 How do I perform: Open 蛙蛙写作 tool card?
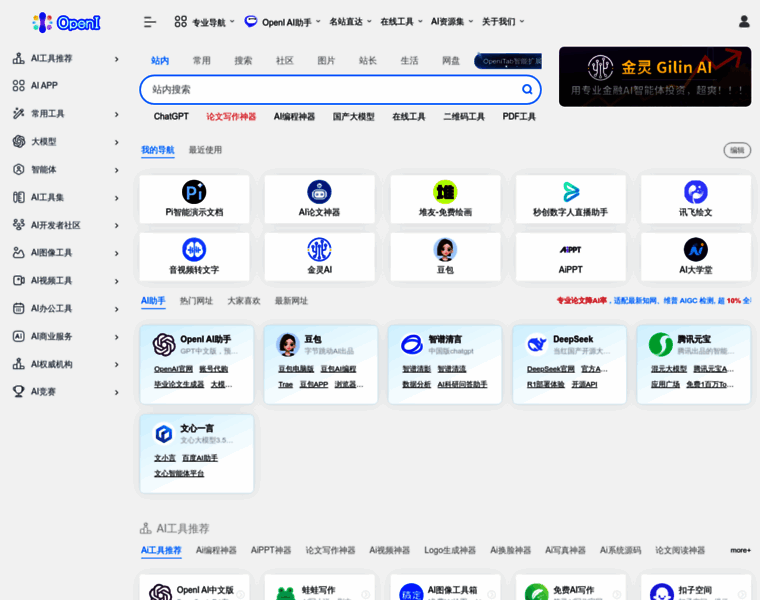pos(319,588)
